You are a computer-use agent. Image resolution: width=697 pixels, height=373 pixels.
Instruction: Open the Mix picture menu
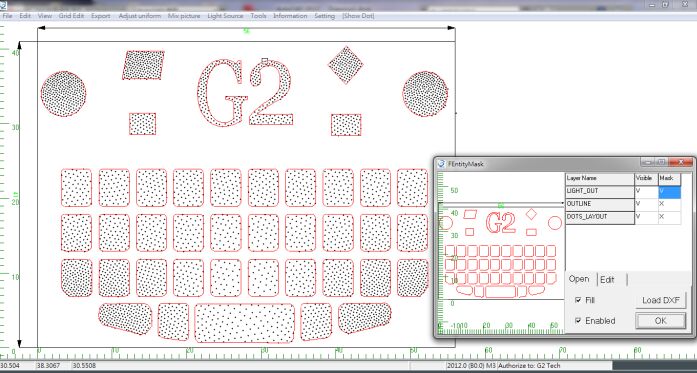pyautogui.click(x=184, y=16)
